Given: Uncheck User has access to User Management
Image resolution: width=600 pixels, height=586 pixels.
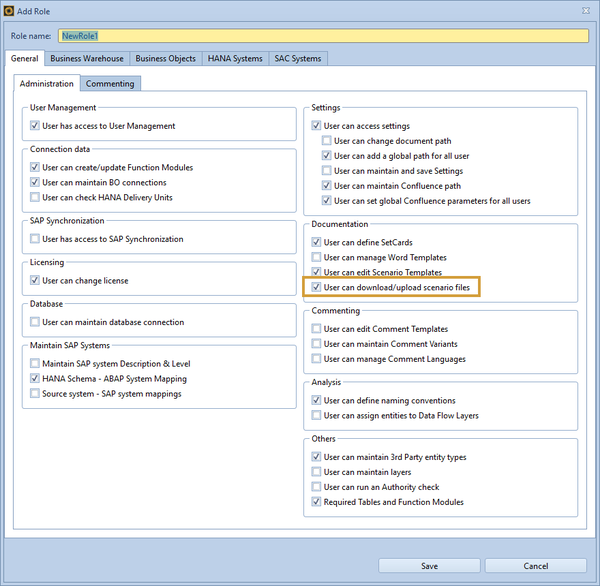Looking at the screenshot, I should (36, 126).
